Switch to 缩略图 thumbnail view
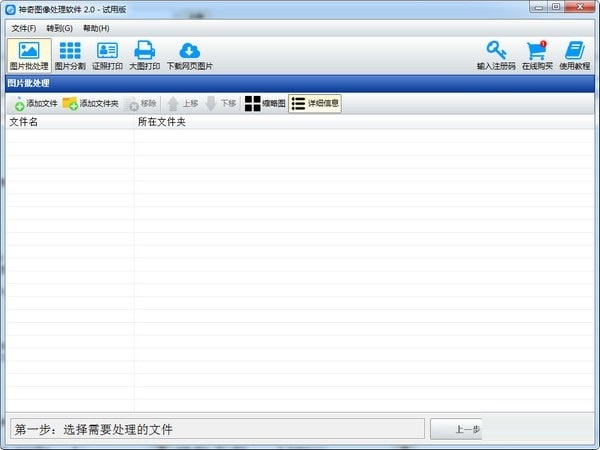 click(265, 103)
